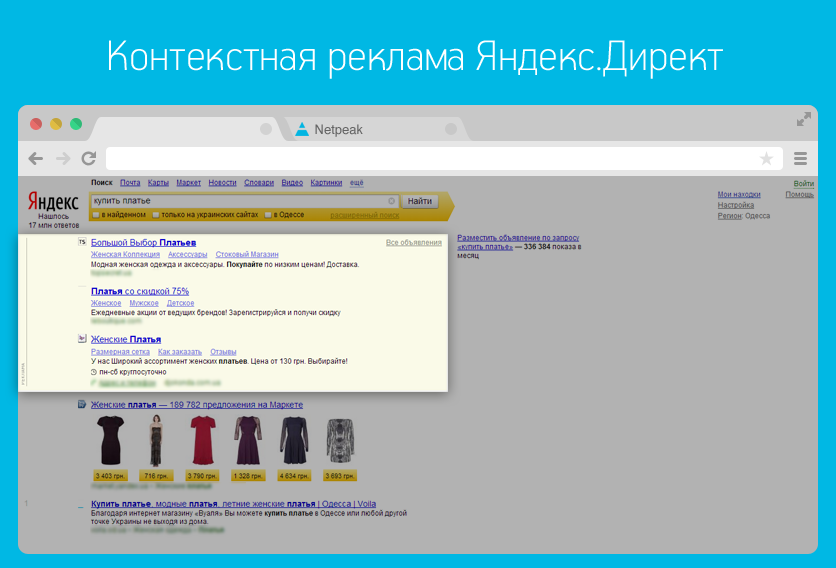Close the Netpeak tab
This screenshot has width=836, height=568.
pyautogui.click(x=451, y=129)
